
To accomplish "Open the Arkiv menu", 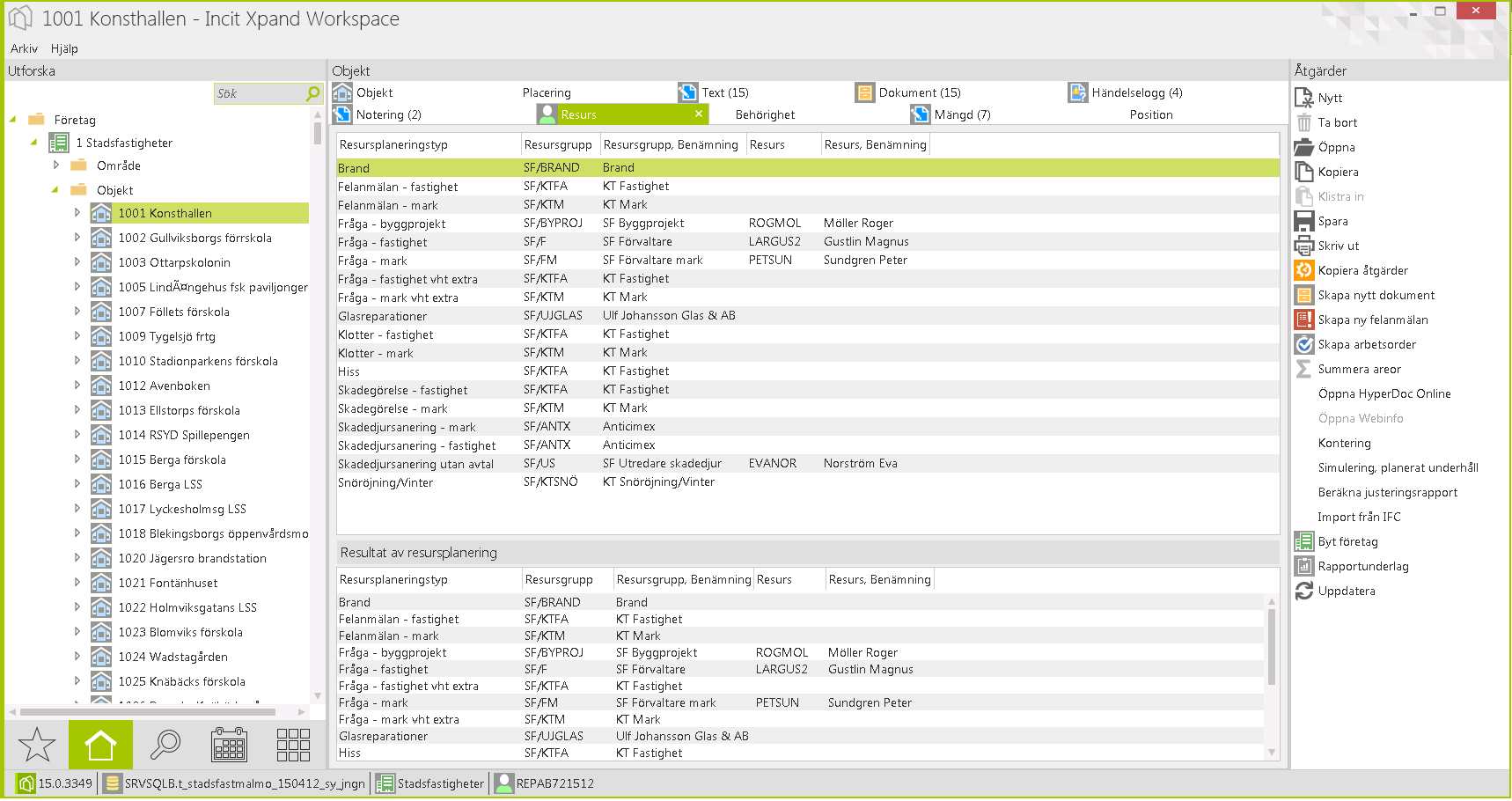I will tap(24, 48).
